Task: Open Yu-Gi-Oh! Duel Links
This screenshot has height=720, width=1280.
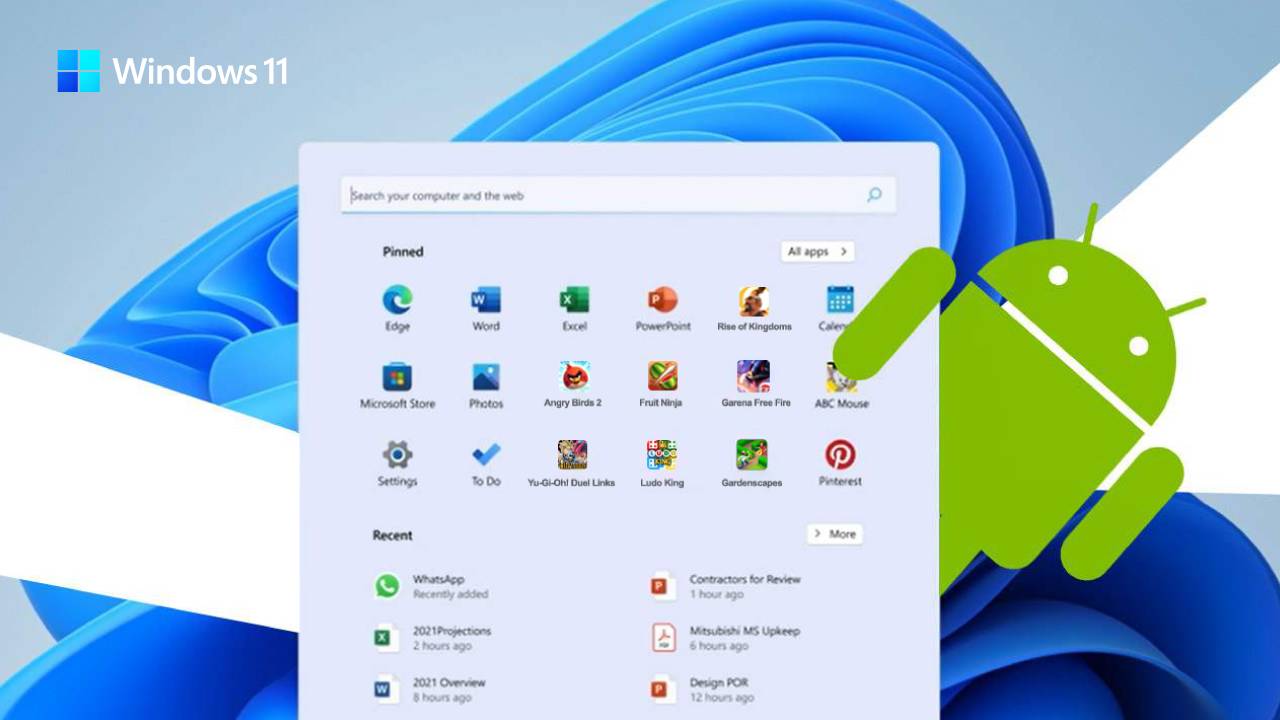Action: point(572,455)
